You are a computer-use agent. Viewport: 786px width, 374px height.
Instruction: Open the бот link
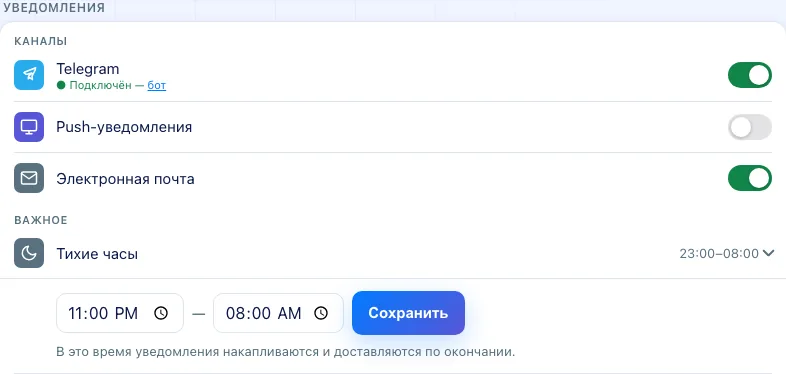(156, 85)
